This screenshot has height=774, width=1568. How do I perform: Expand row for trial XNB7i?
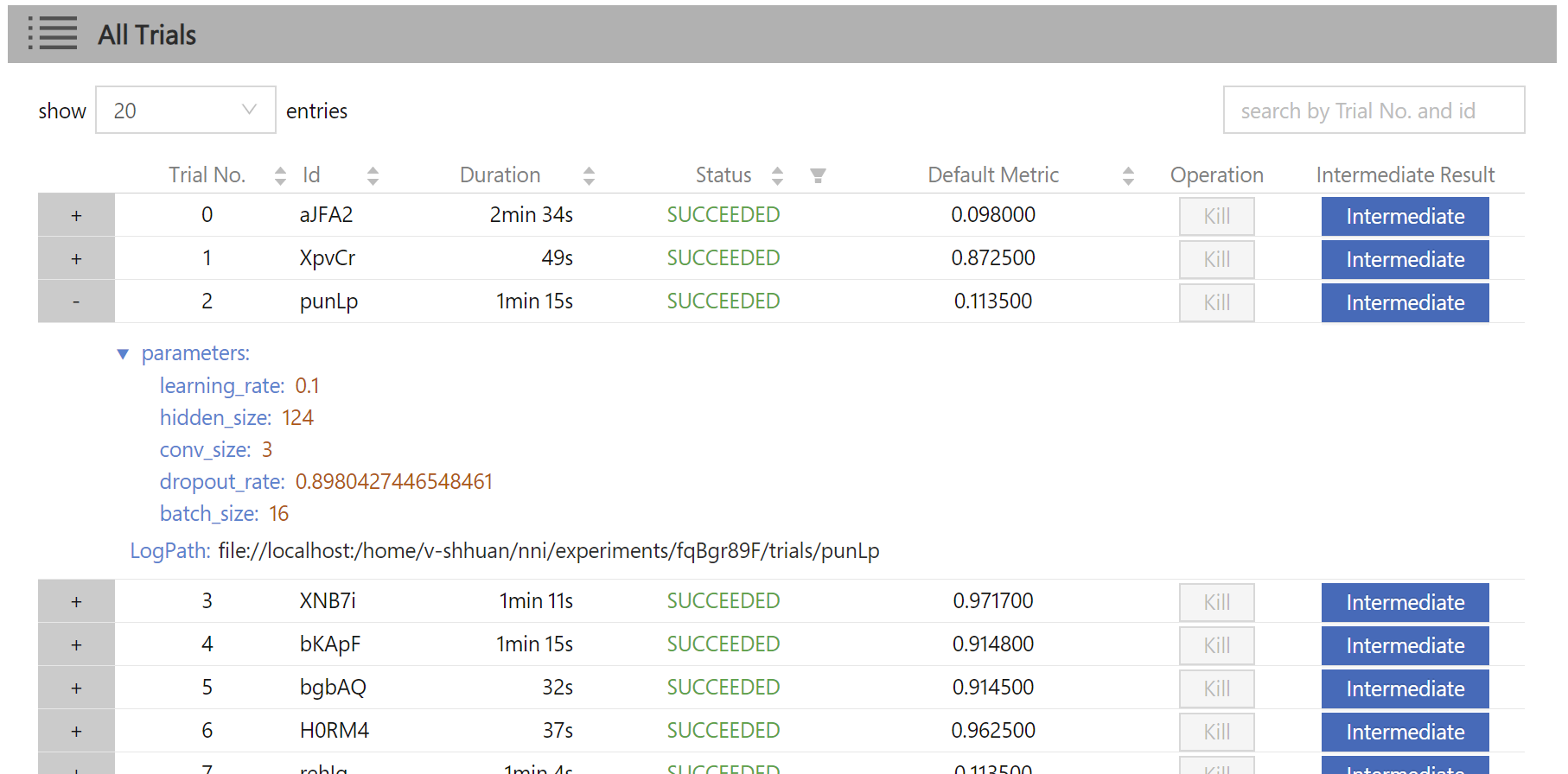click(76, 602)
